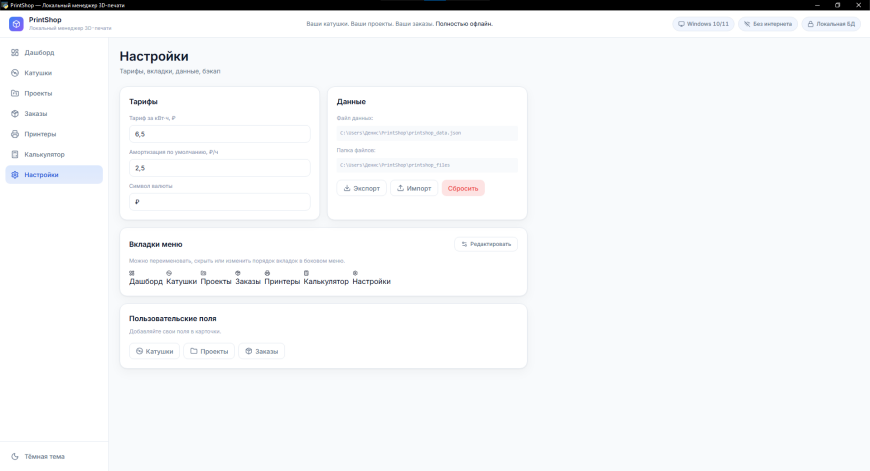
Task: Click the Катушки chip in Вкладки меню
Action: coord(181,278)
